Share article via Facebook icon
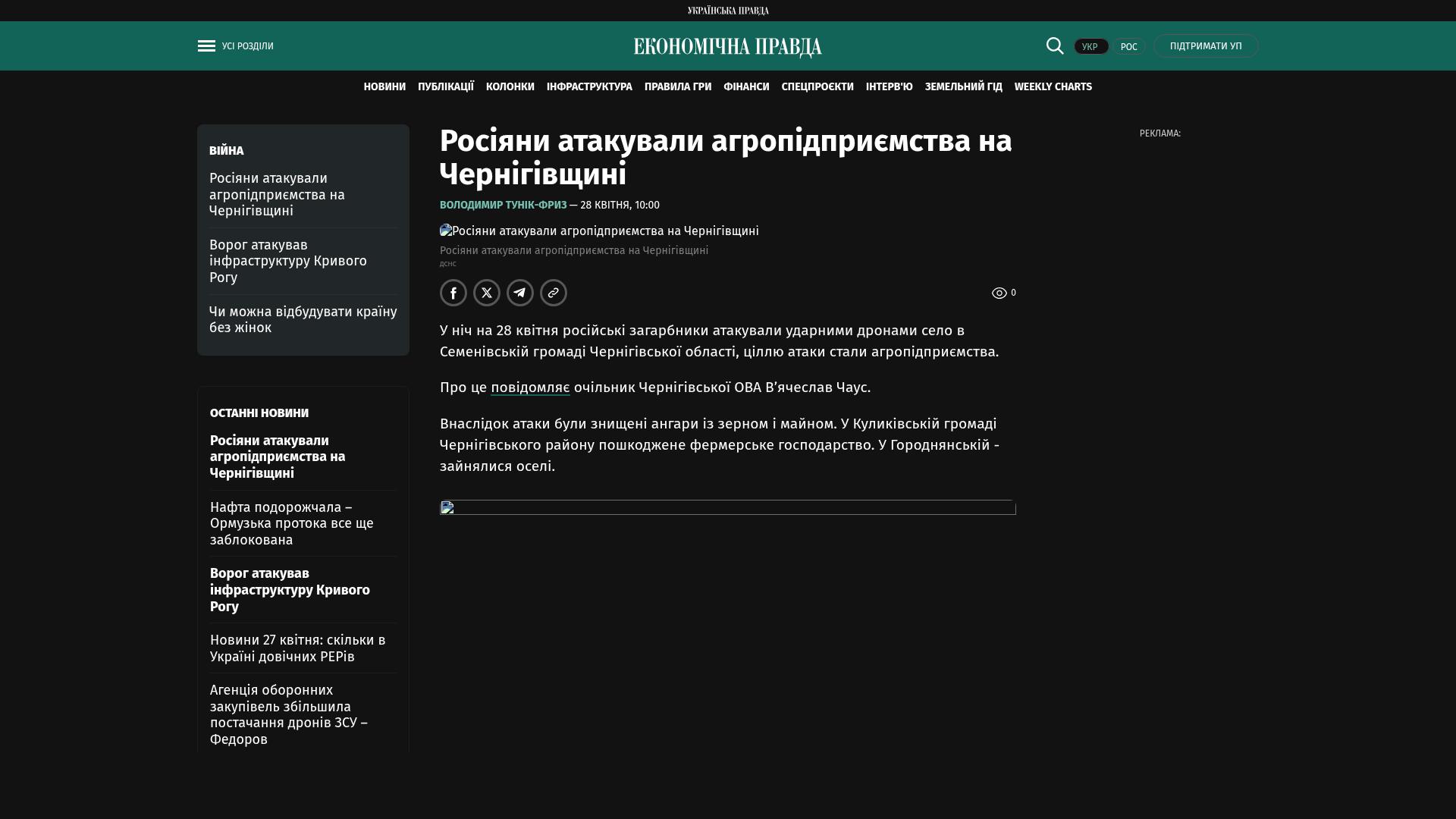 click(453, 293)
